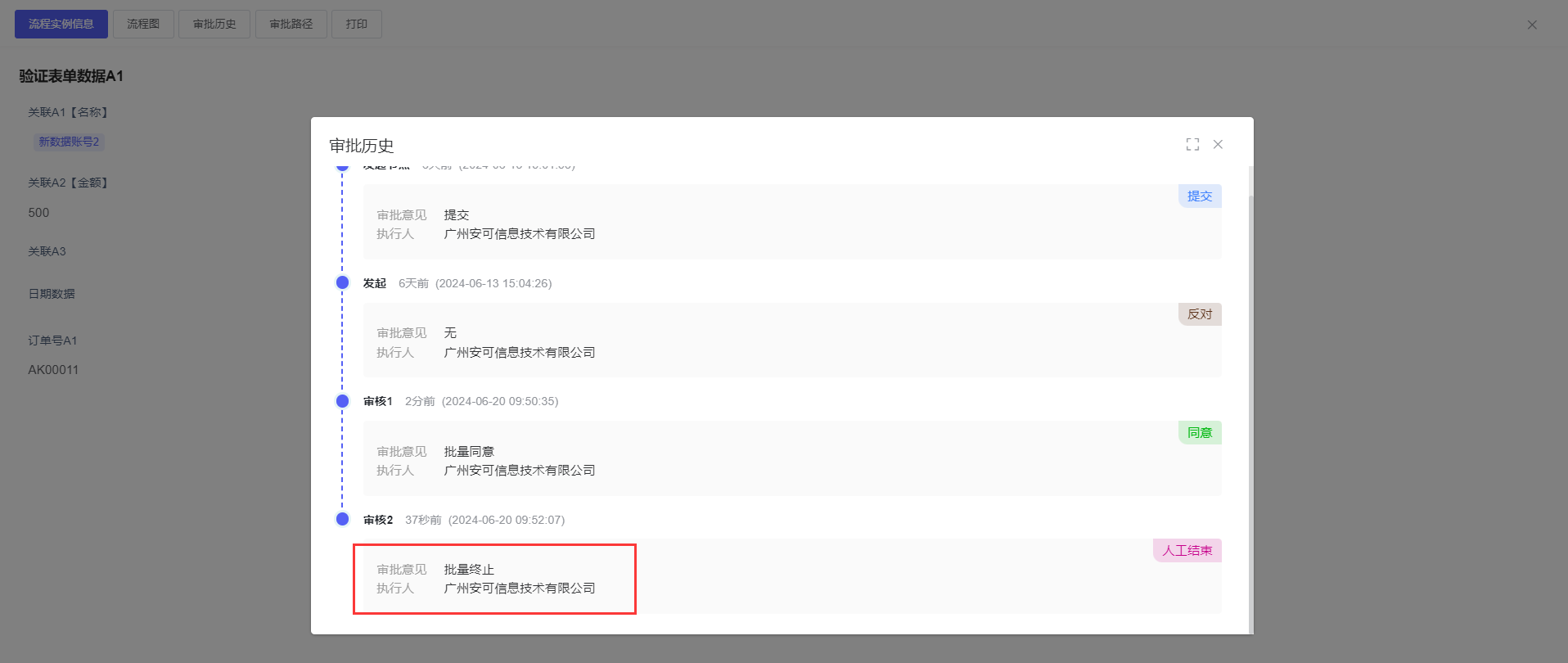Click the dialog's vertical scrollbar
Image resolution: width=1568 pixels, height=663 pixels.
[x=1250, y=409]
